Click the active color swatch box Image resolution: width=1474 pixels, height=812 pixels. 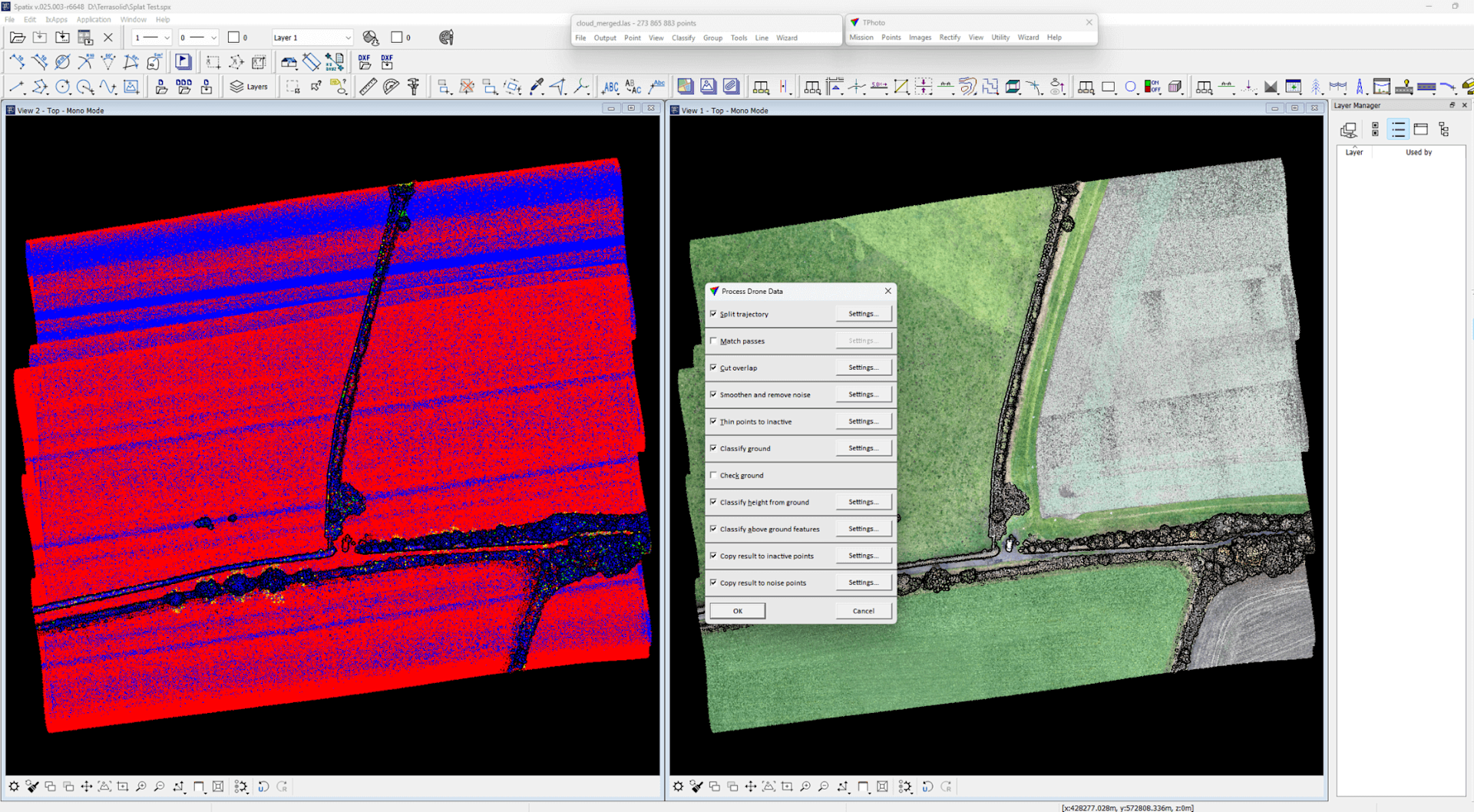(234, 38)
